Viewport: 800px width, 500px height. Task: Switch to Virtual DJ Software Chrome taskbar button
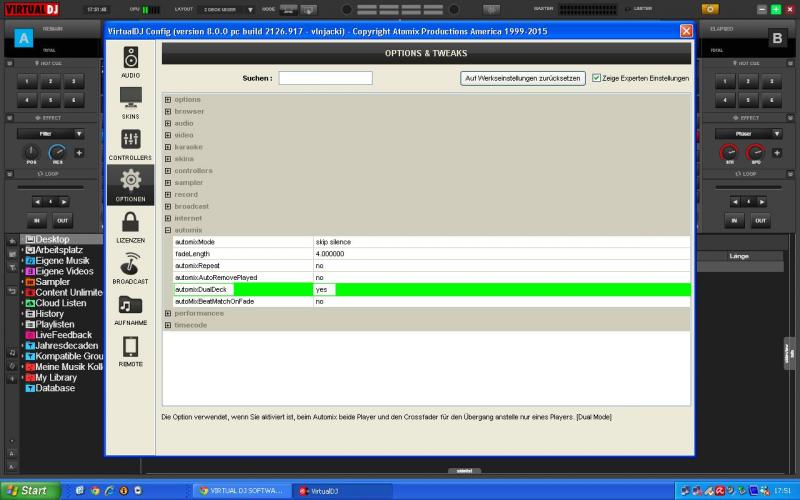[243, 491]
